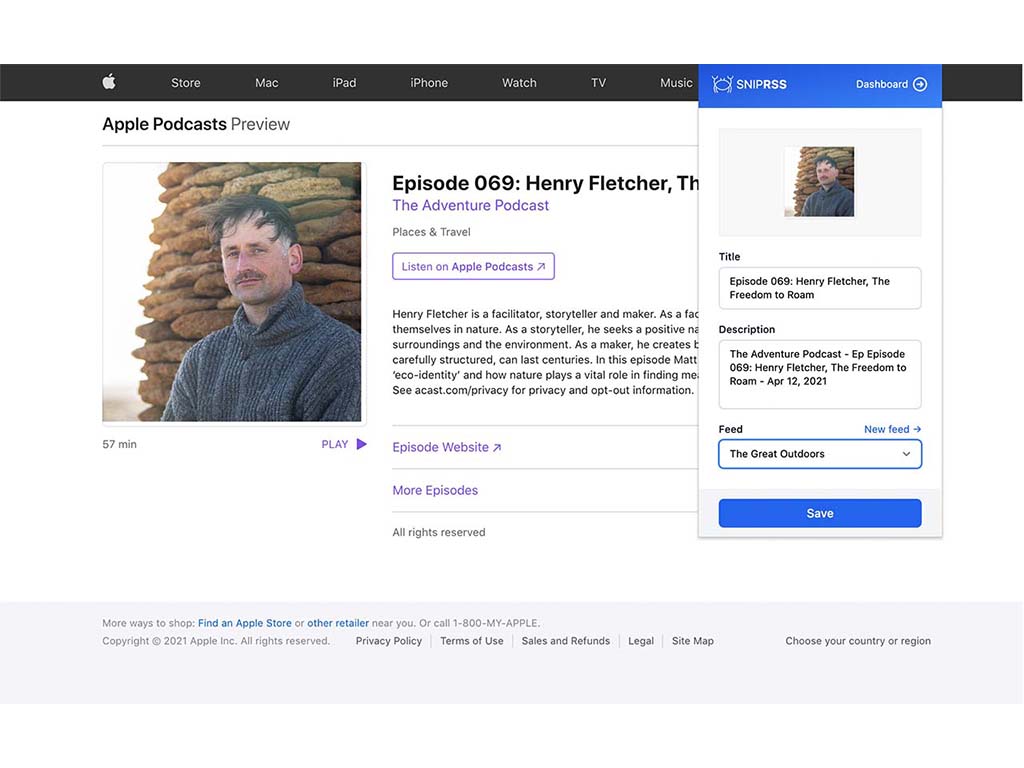Open the TV menu item

click(x=598, y=83)
